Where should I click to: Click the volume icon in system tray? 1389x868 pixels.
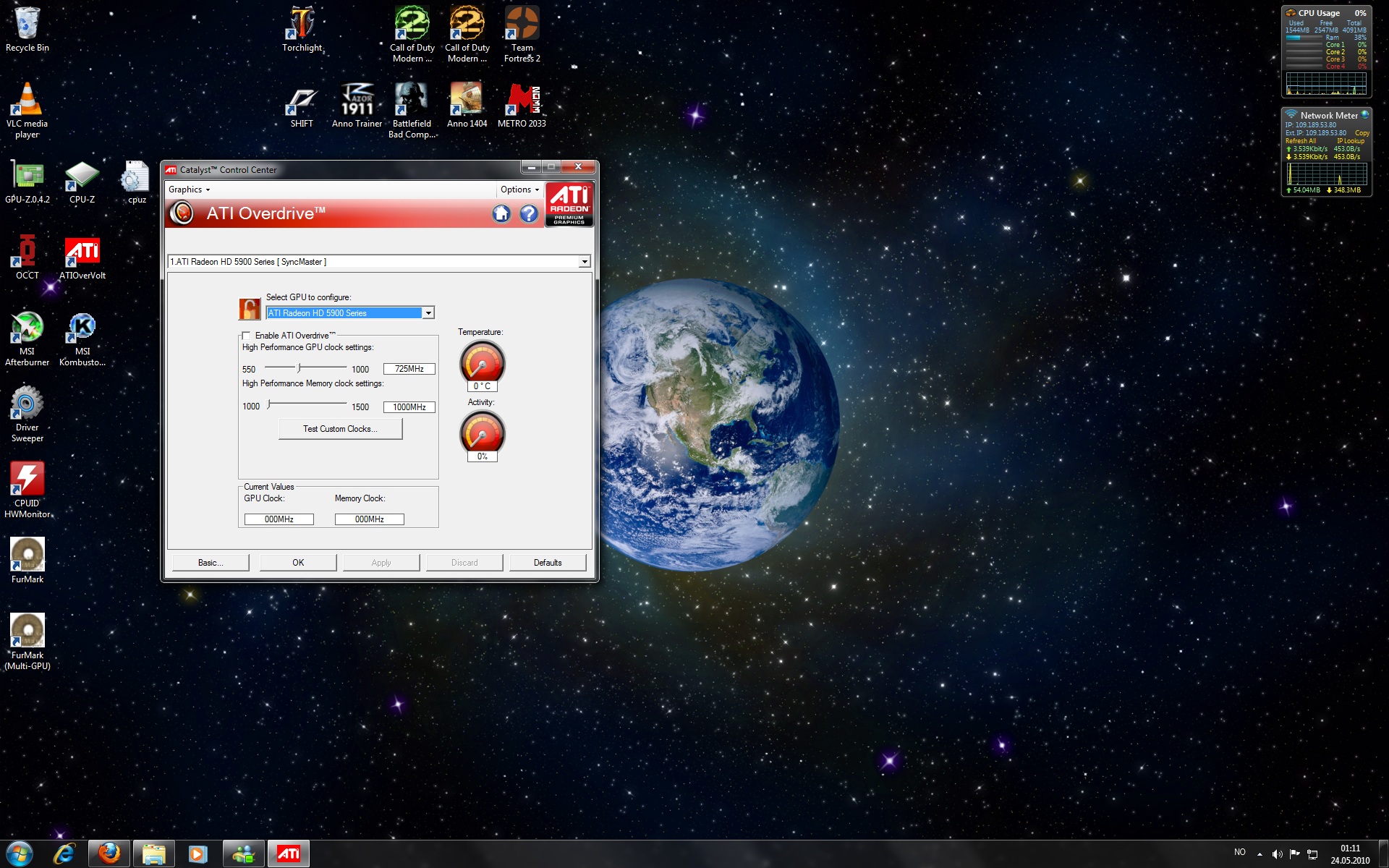1277,854
